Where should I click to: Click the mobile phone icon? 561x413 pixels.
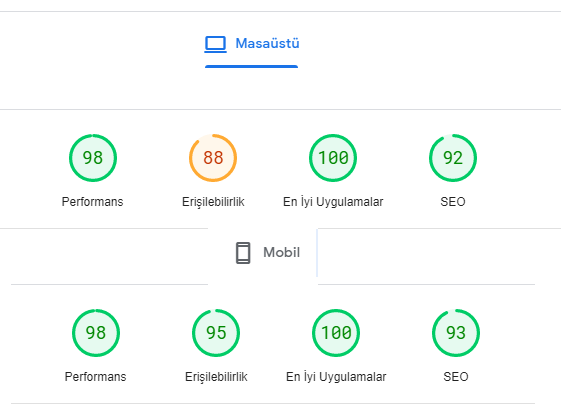(x=243, y=253)
